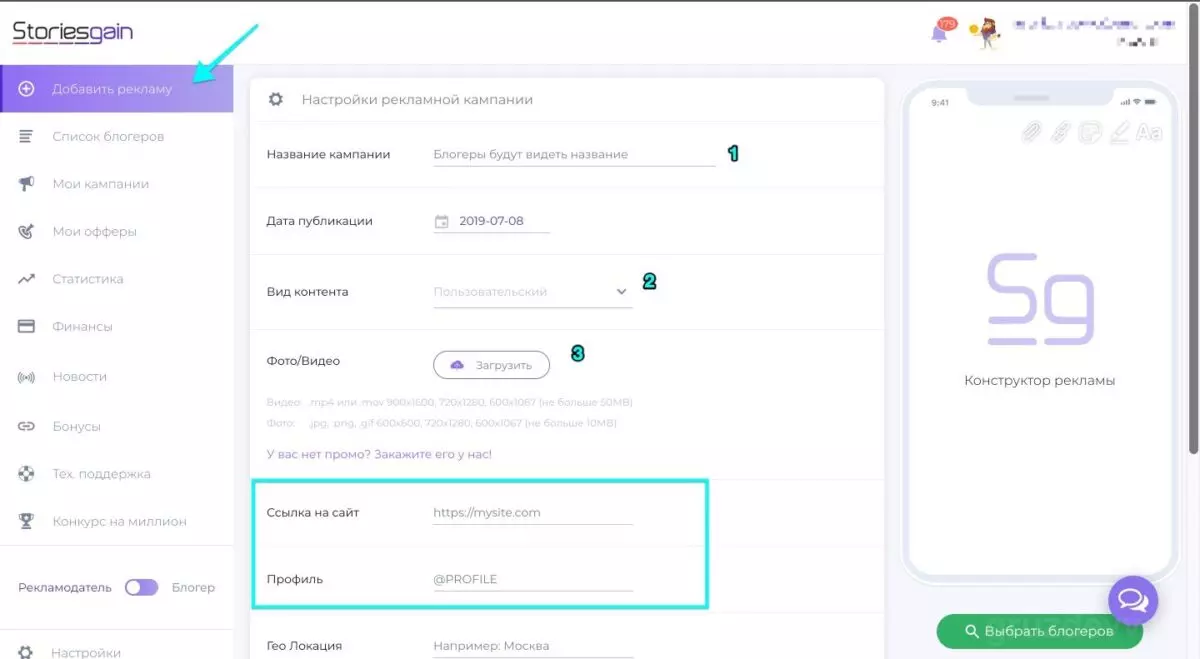Click the megaphone icon beside Мои кампании
The width and height of the screenshot is (1200, 659).
coord(27,184)
